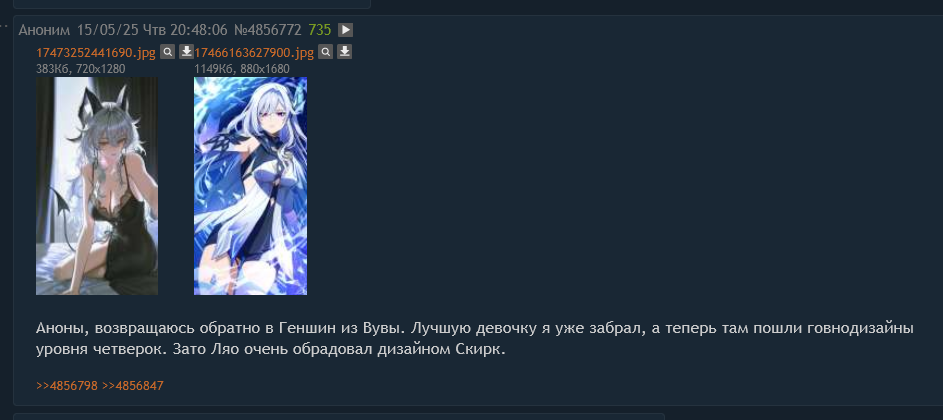Click the 1149Кб, 880x1680 file info
Screen dimensions: 943x420
click(241, 69)
